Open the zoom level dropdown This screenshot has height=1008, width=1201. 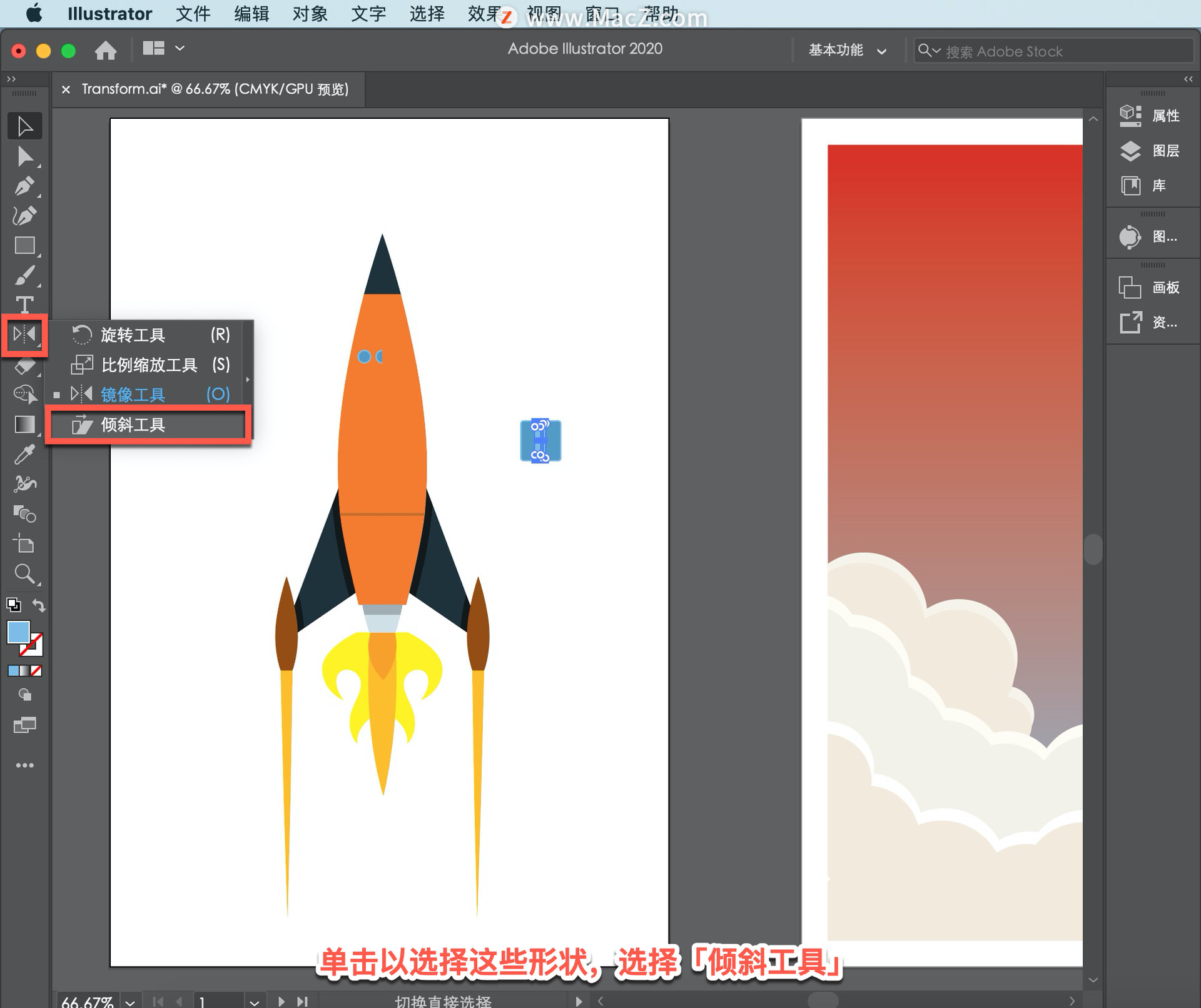[x=130, y=1002]
